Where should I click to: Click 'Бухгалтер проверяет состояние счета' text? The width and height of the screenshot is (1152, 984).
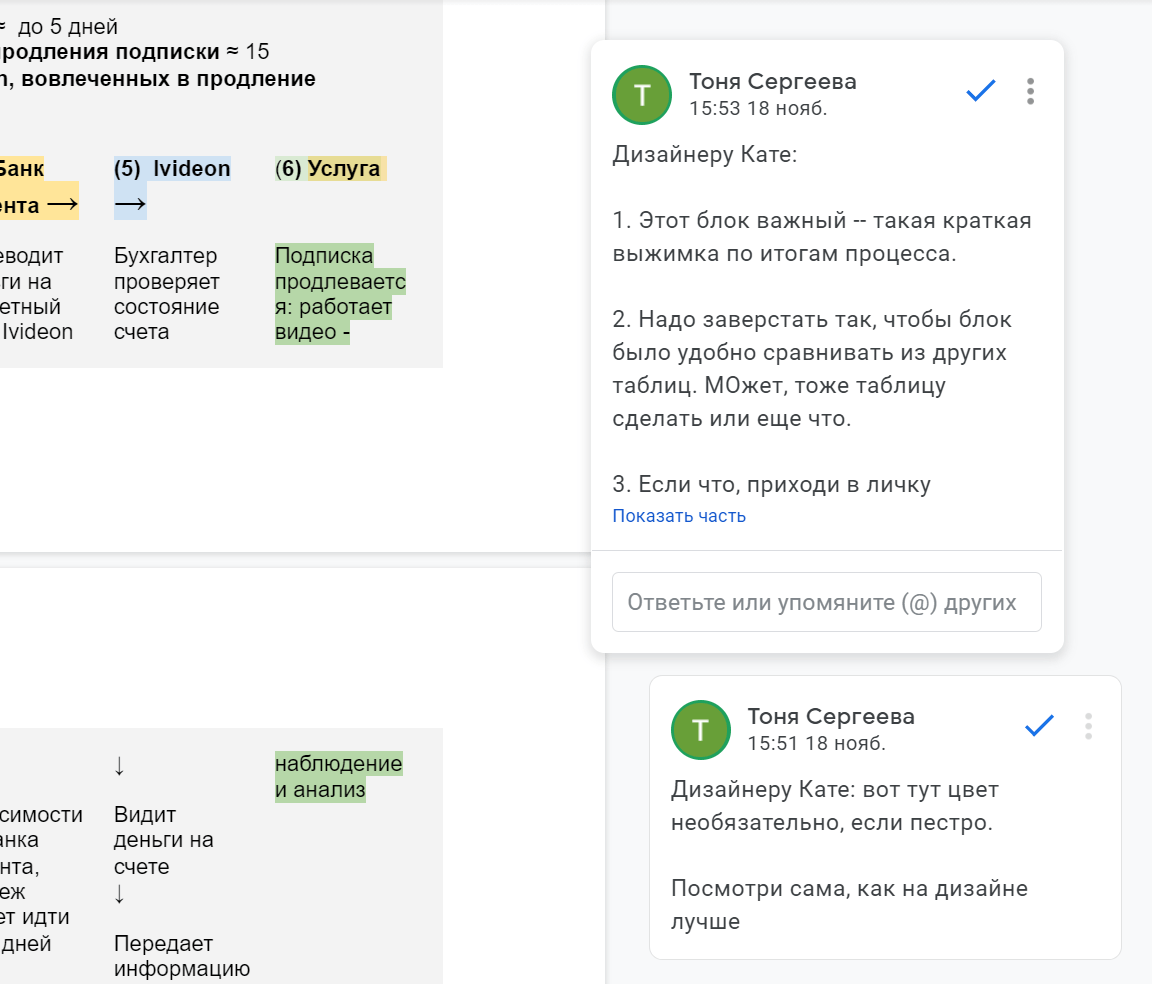165,294
